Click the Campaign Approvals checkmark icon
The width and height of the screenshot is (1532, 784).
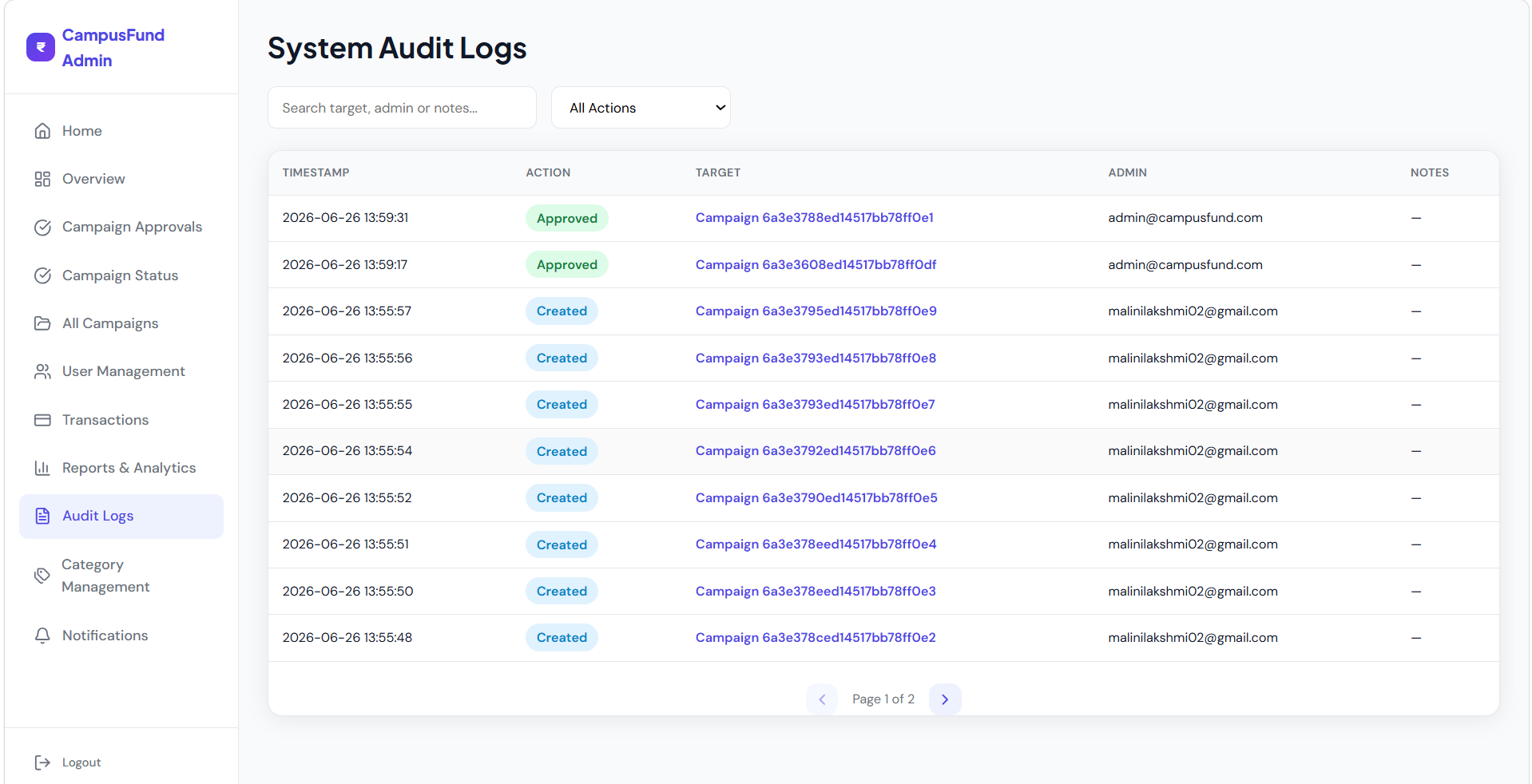pyautogui.click(x=42, y=228)
